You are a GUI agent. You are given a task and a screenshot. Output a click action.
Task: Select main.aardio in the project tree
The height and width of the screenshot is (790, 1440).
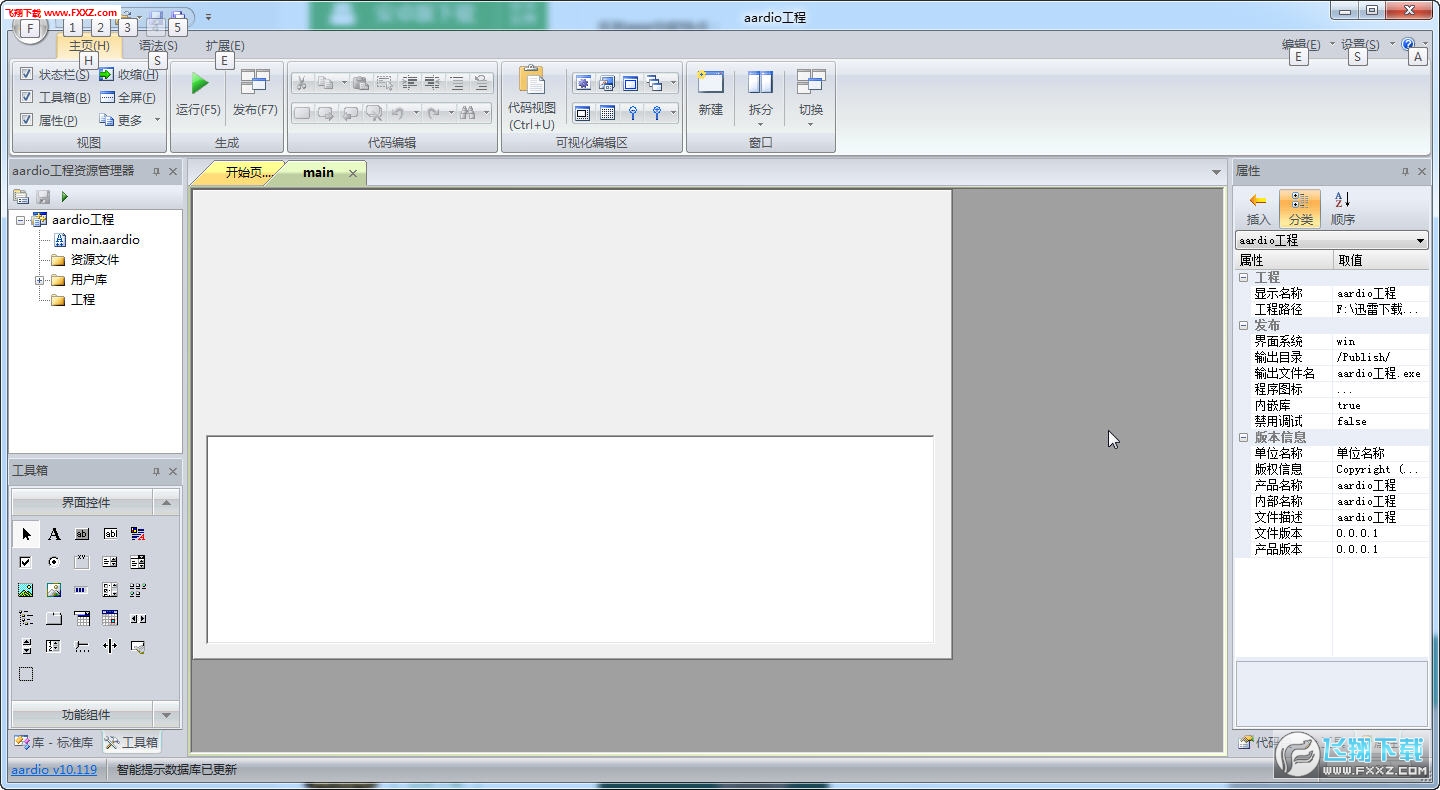[x=105, y=240]
